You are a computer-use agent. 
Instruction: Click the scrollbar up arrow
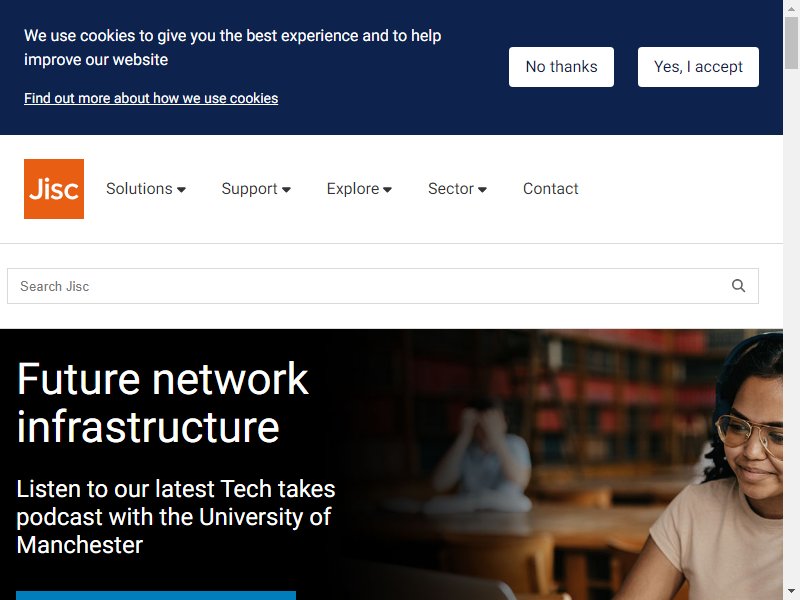791,8
